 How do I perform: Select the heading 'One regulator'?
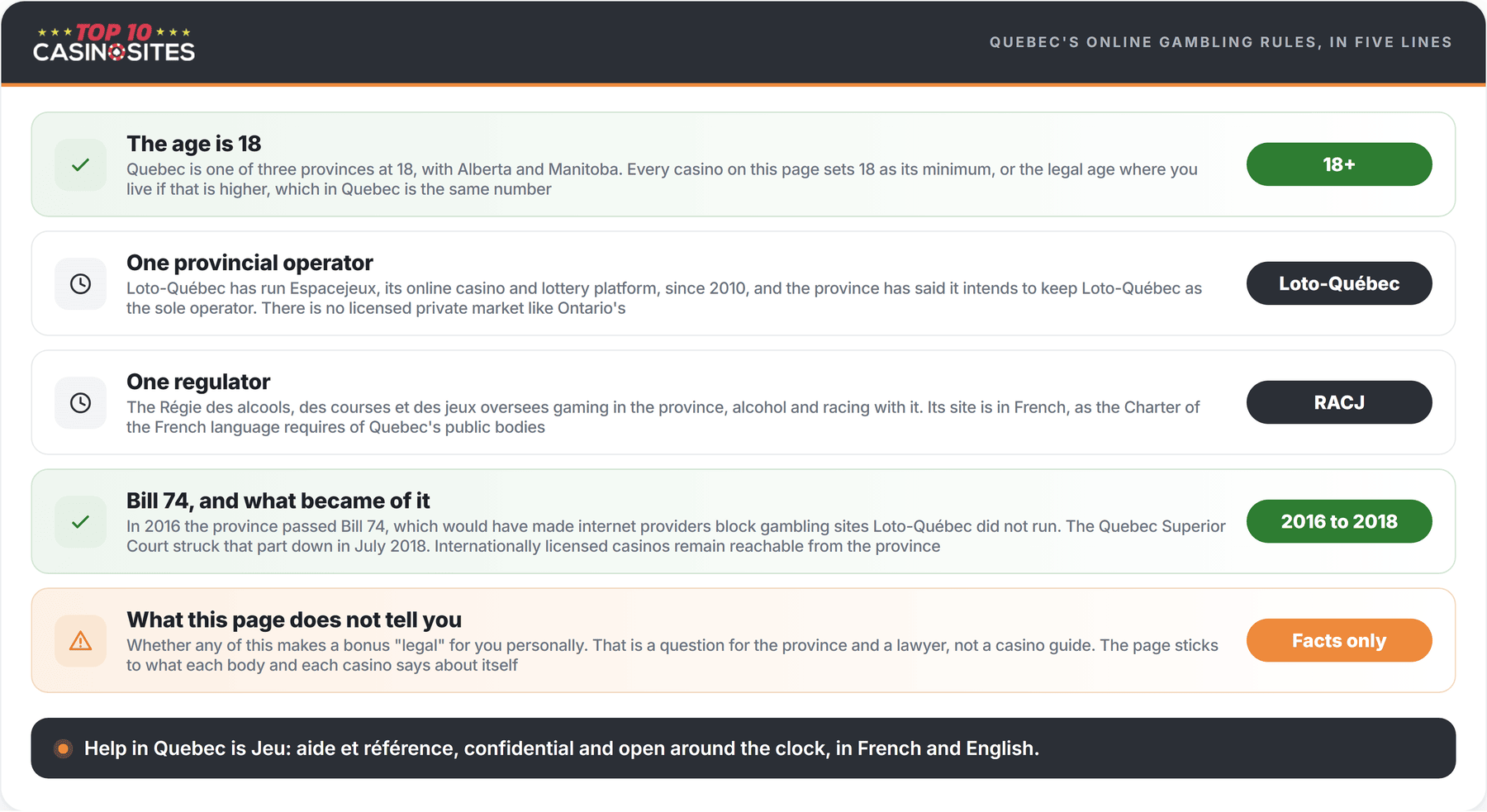pos(198,382)
